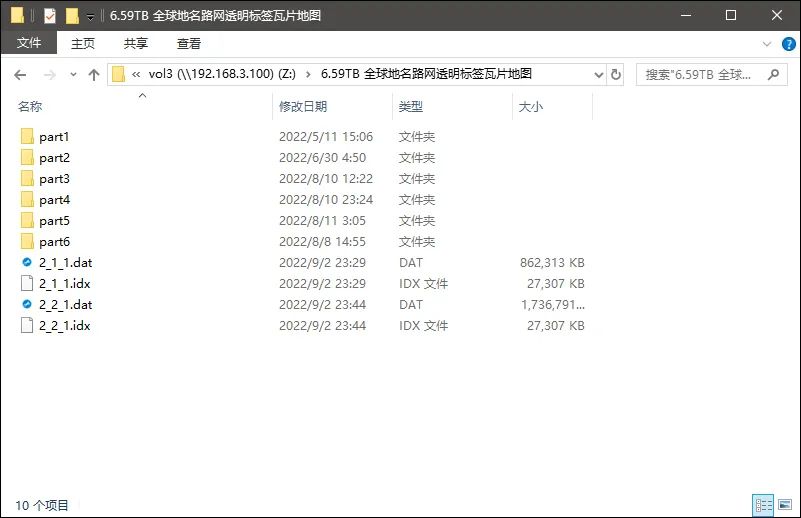Click the date 2022/8/10 12:22
Image resolution: width=801 pixels, height=518 pixels.
pyautogui.click(x=326, y=178)
